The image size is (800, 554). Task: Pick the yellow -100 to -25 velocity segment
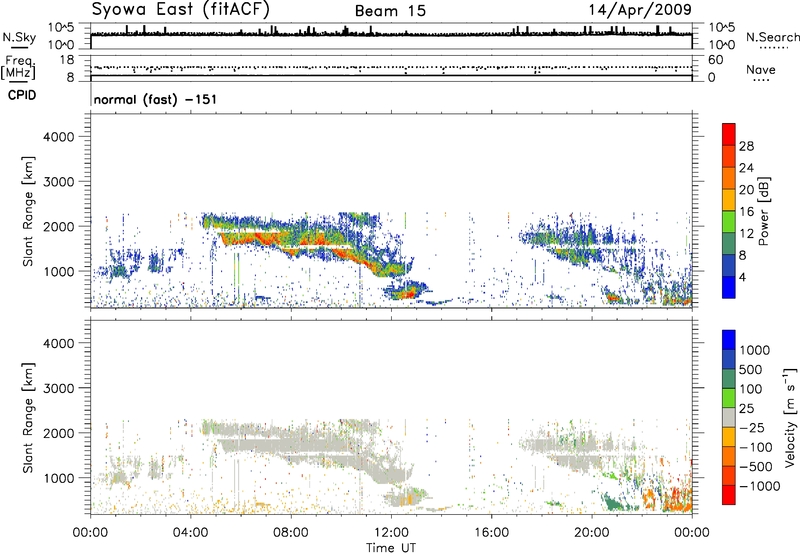tap(729, 437)
